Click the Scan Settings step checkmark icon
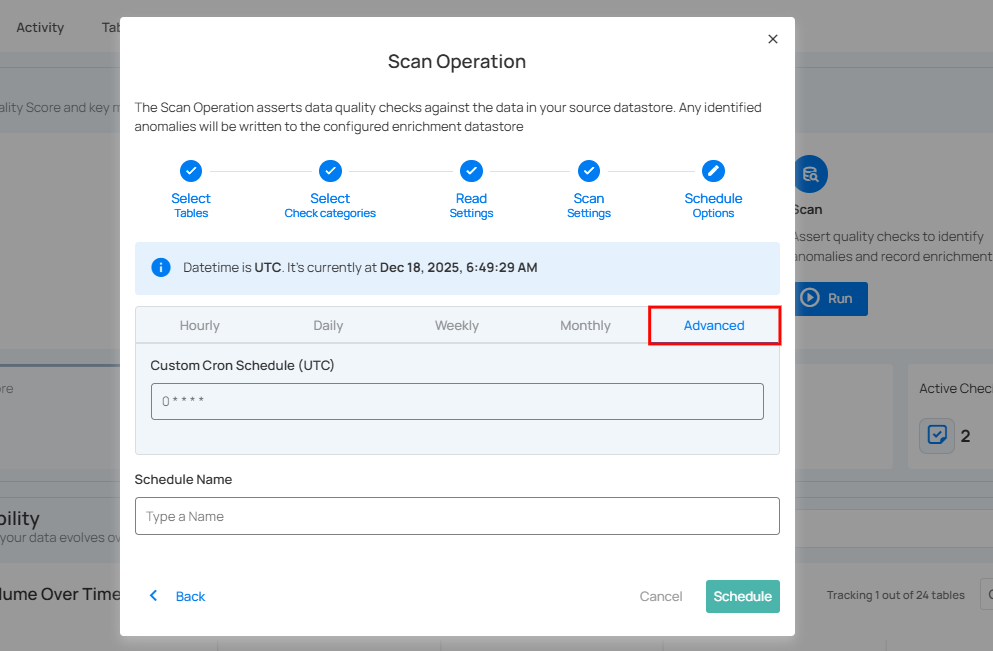Image resolution: width=993 pixels, height=651 pixels. pos(589,171)
